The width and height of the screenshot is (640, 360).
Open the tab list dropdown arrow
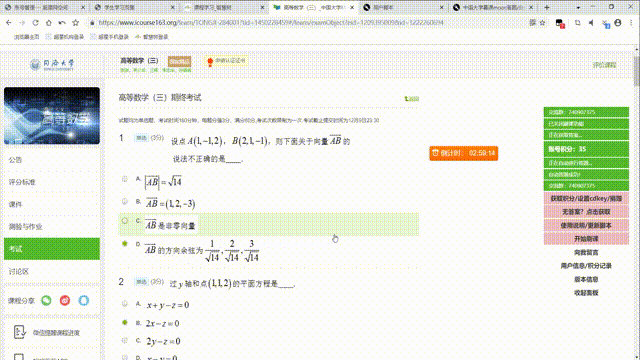[578, 7]
